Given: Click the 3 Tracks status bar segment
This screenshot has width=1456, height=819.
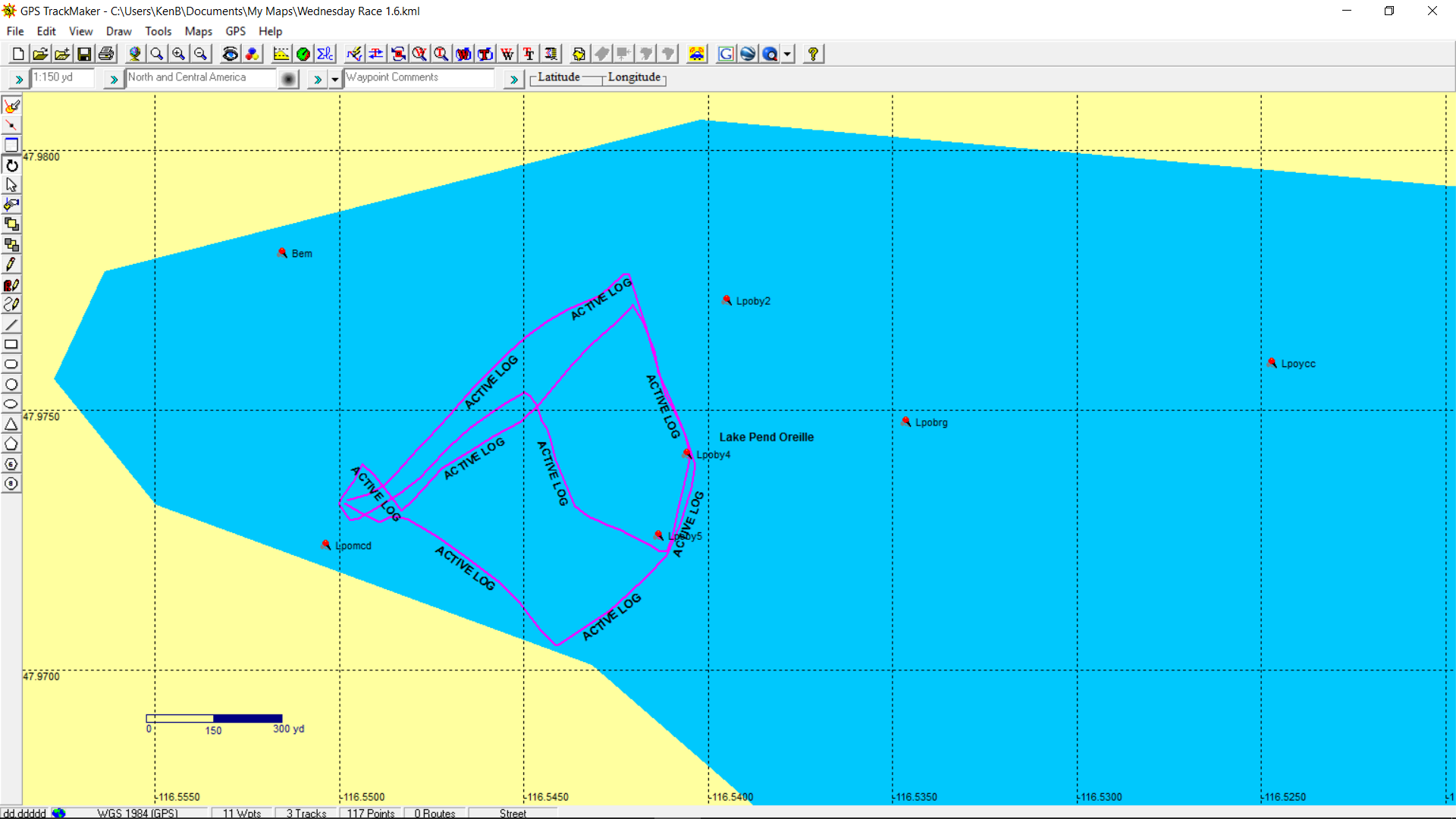Looking at the screenshot, I should pyautogui.click(x=306, y=813).
